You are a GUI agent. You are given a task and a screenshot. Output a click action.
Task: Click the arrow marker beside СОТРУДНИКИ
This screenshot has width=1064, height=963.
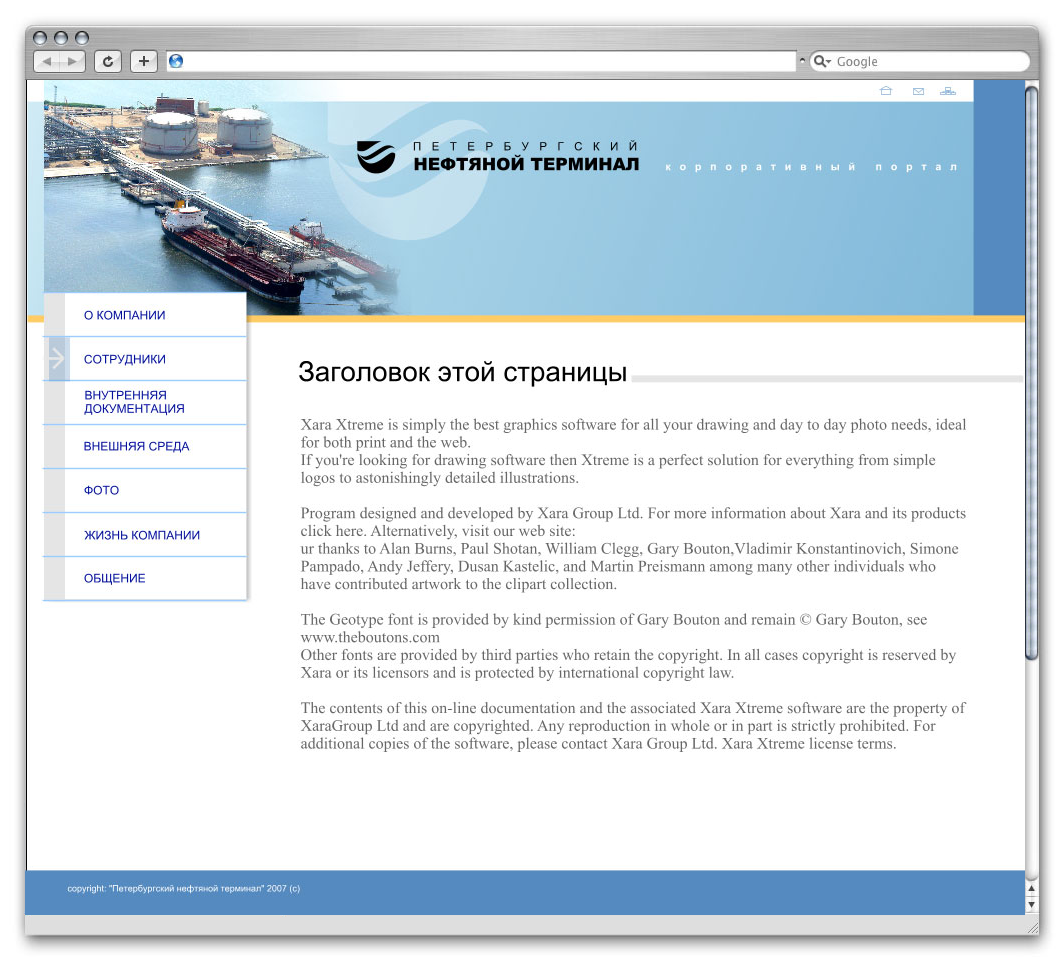(x=57, y=358)
